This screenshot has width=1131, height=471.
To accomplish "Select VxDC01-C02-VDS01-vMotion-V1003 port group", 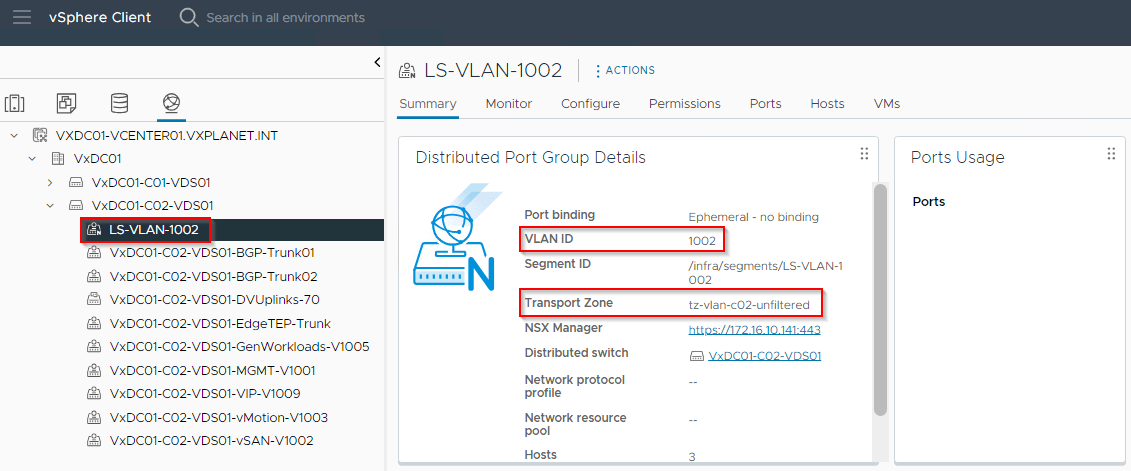I will coord(219,417).
